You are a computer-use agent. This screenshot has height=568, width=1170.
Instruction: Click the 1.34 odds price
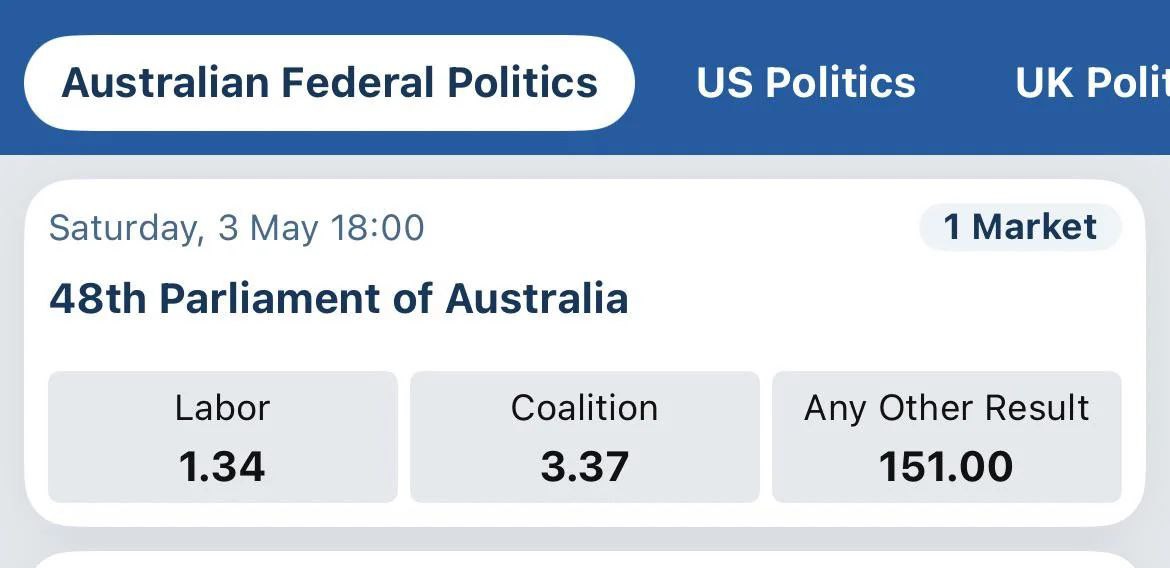click(222, 467)
